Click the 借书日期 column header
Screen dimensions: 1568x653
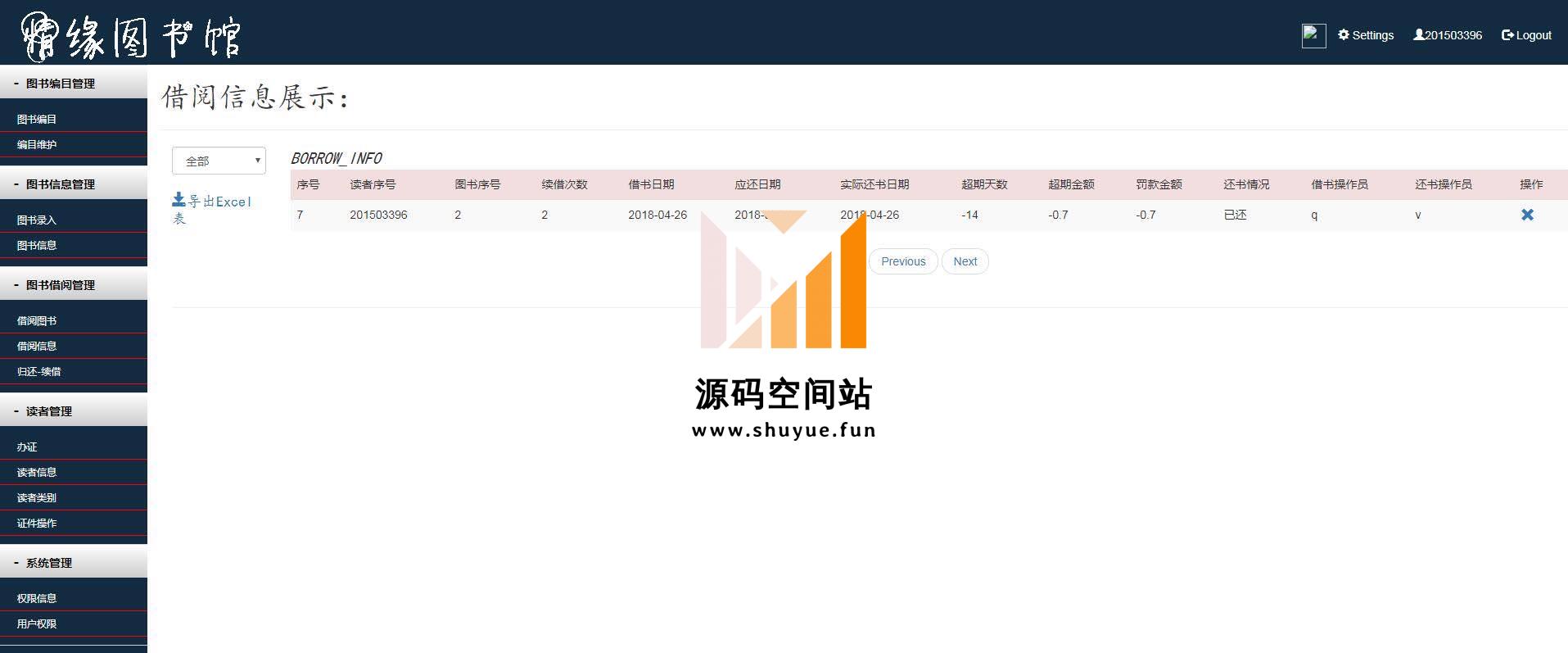pyautogui.click(x=651, y=184)
